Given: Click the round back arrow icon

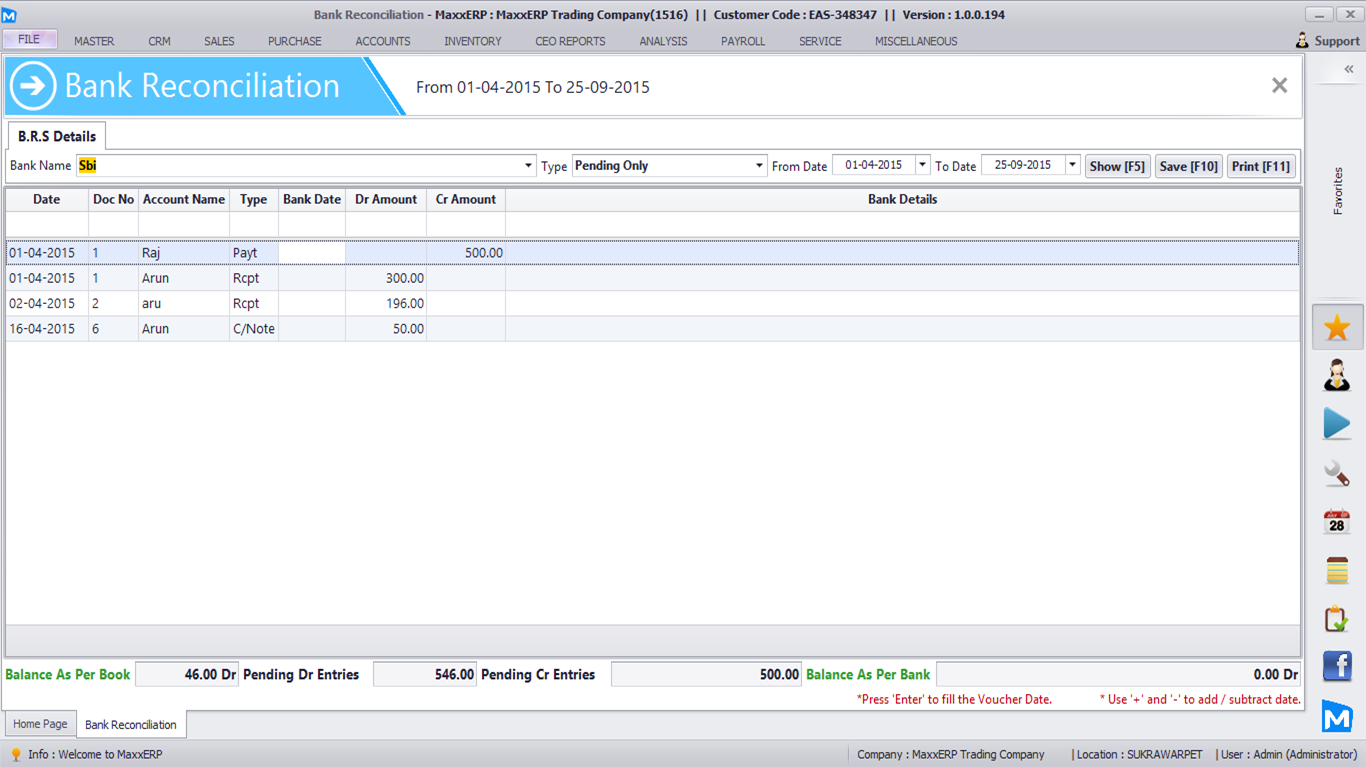Looking at the screenshot, I should coord(33,86).
